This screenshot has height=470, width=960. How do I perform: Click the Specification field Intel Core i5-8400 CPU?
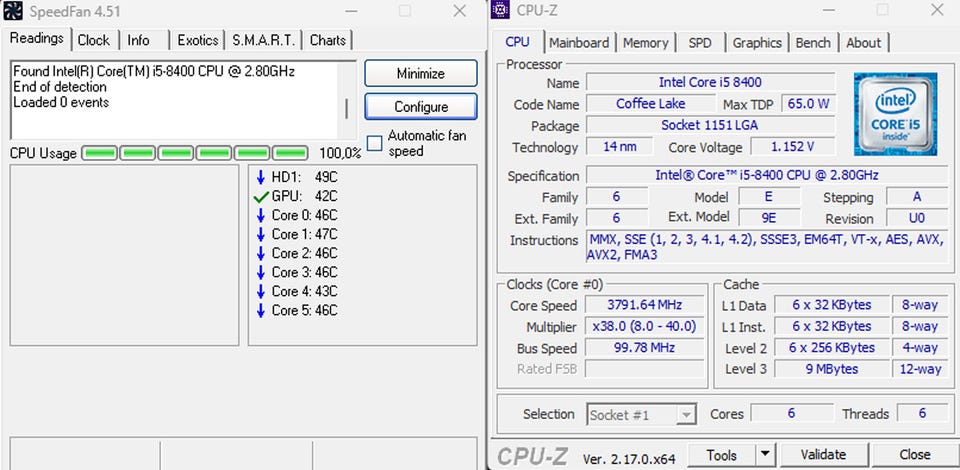767,175
